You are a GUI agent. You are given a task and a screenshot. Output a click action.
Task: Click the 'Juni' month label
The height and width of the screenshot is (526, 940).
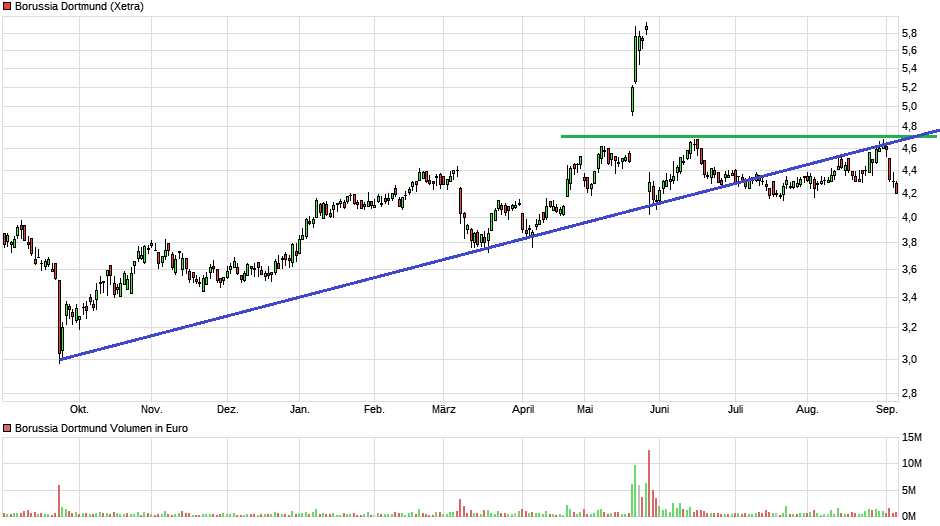point(659,410)
